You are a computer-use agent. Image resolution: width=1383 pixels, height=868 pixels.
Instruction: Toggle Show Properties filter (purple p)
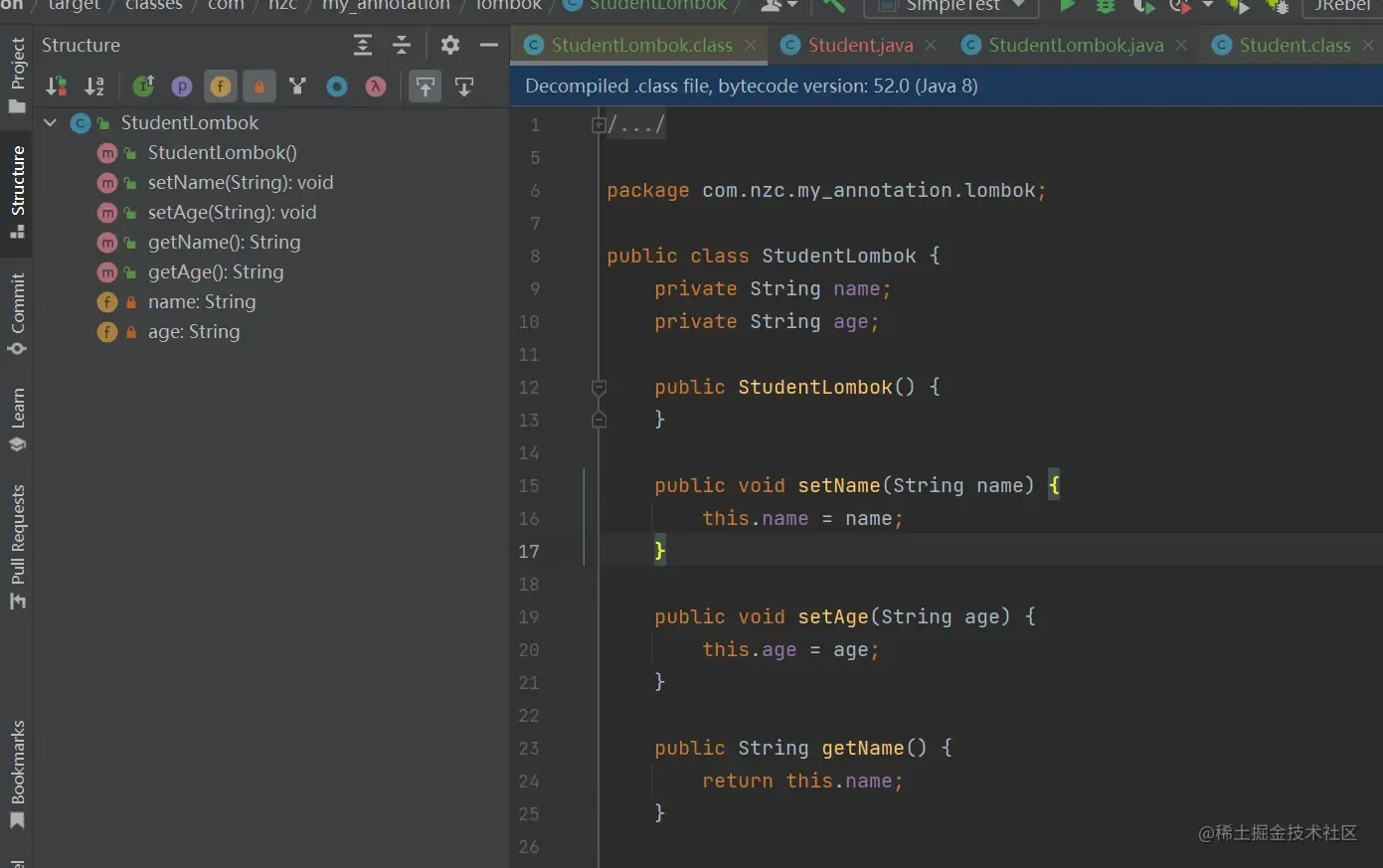tap(181, 87)
